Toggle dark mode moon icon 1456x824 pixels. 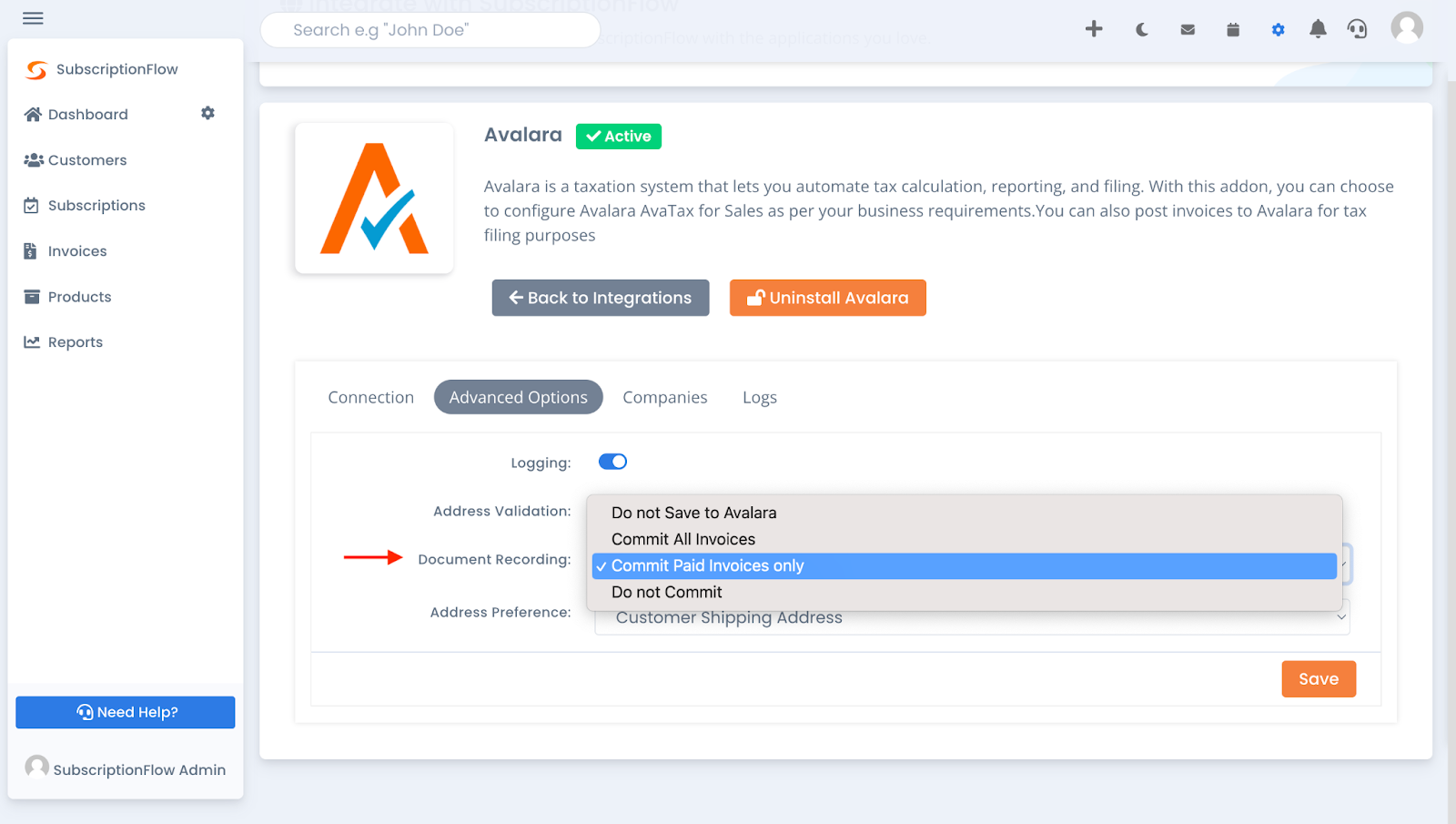(x=1141, y=30)
